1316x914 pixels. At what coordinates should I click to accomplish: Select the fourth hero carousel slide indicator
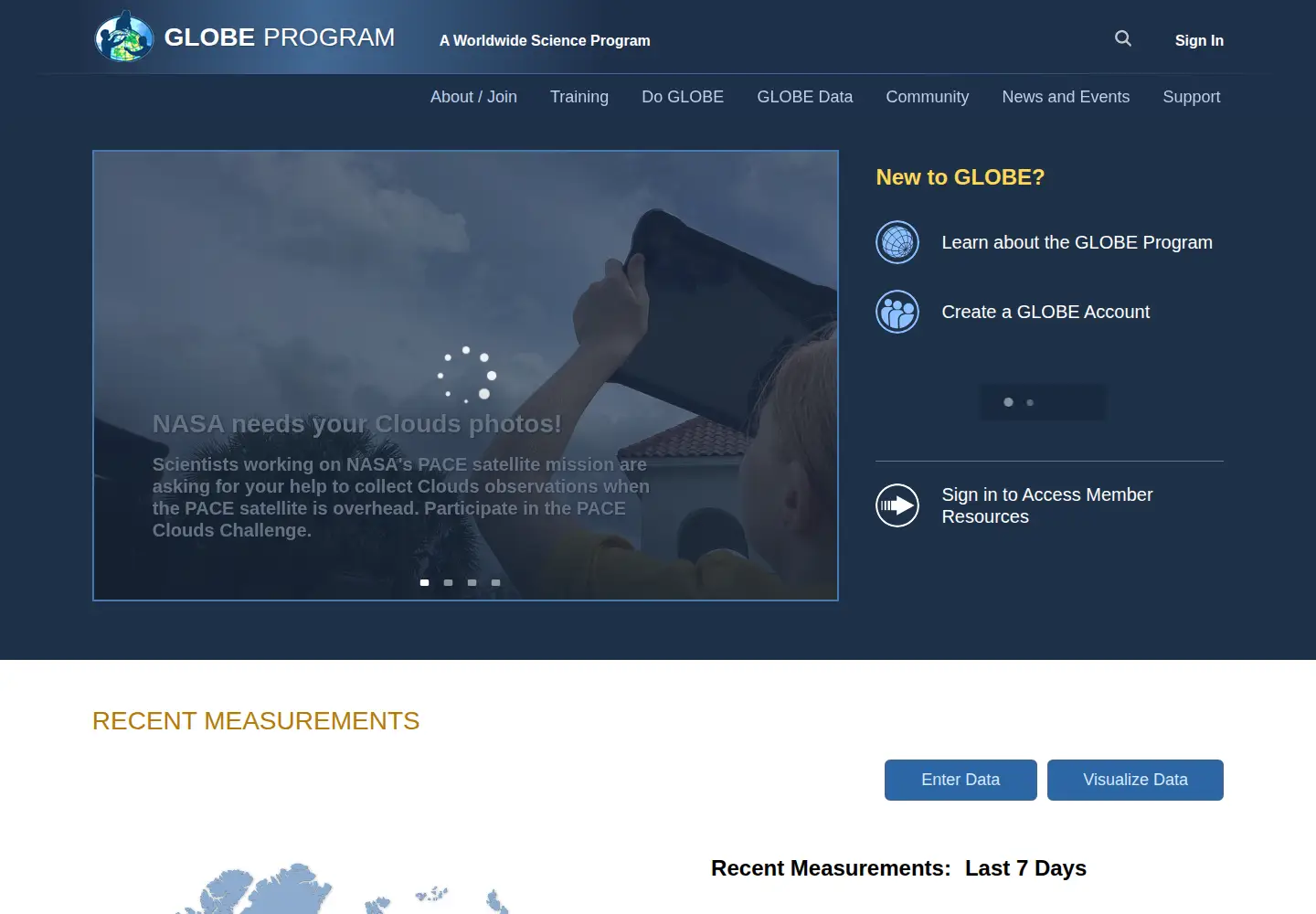[495, 582]
